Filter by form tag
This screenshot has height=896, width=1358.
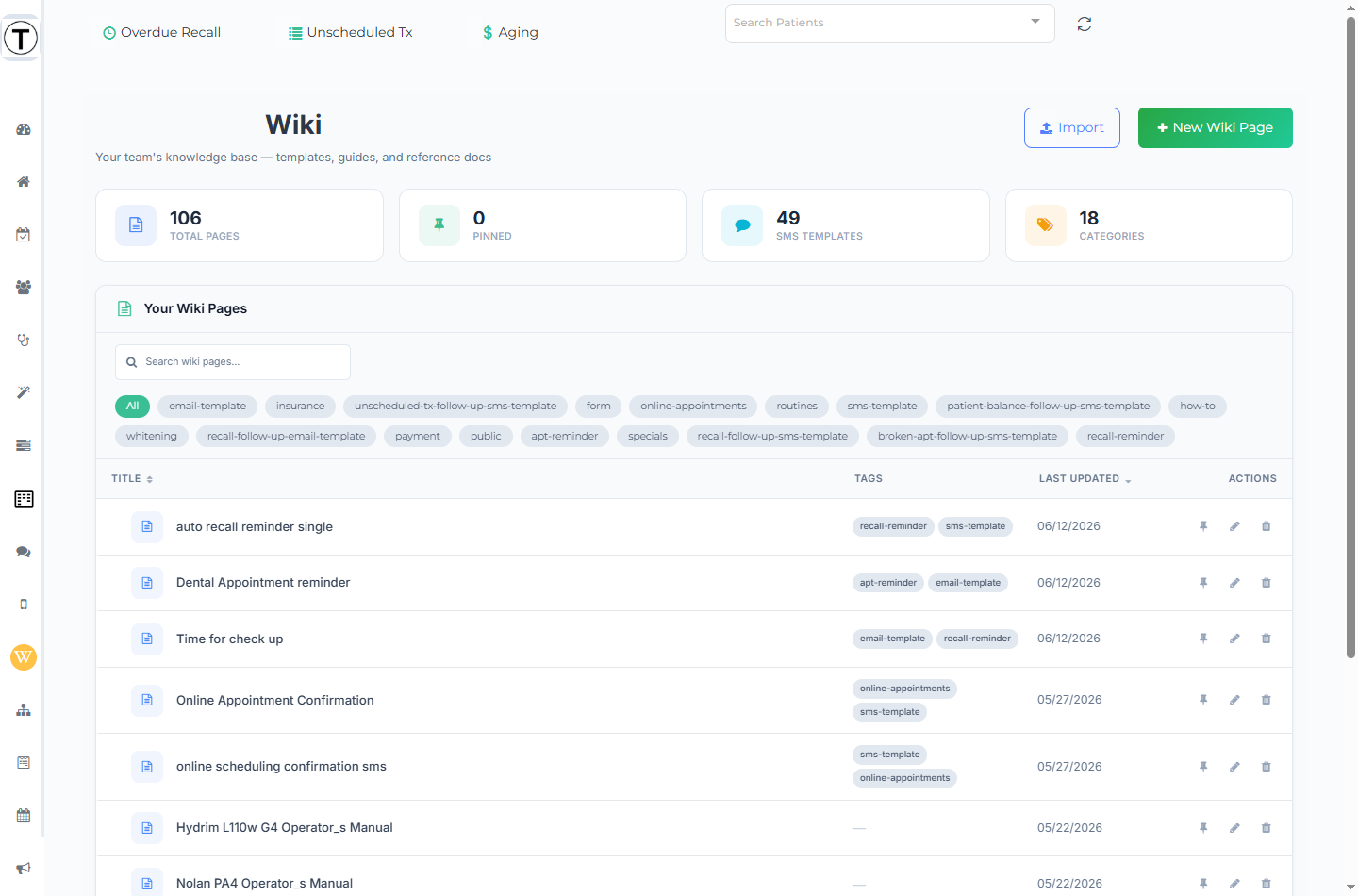click(x=598, y=407)
